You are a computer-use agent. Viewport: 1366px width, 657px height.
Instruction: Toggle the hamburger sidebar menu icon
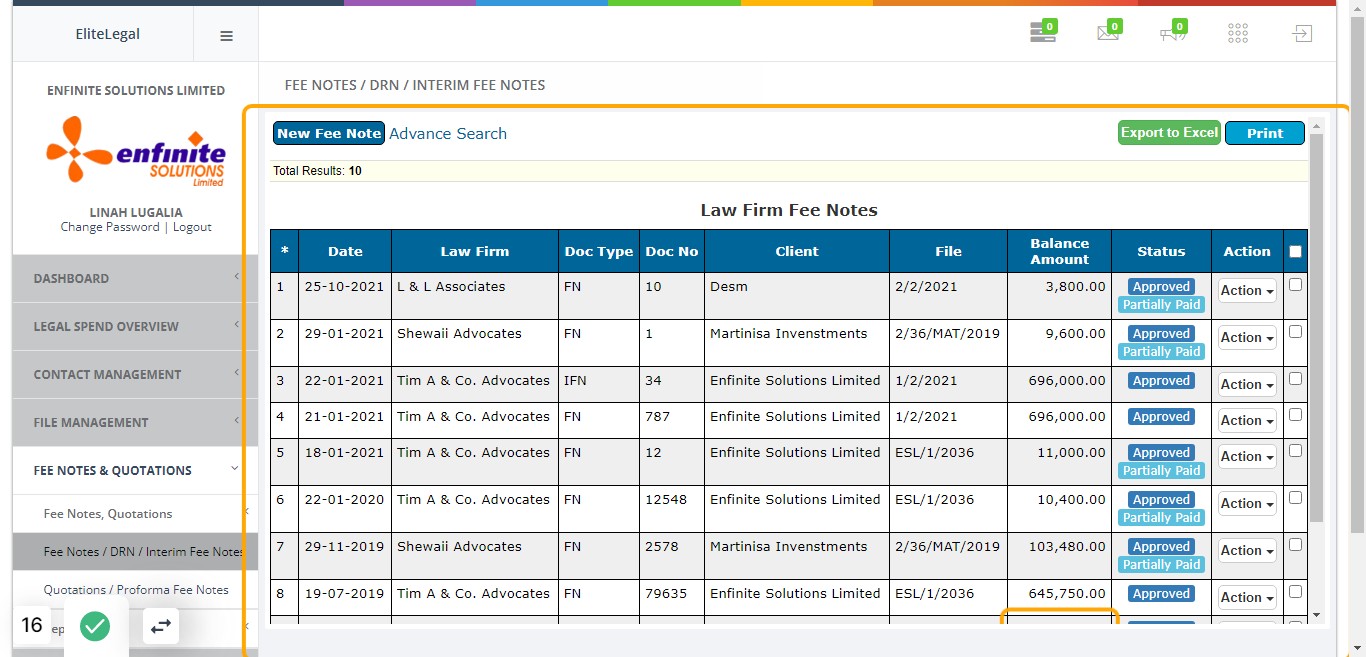pos(226,35)
